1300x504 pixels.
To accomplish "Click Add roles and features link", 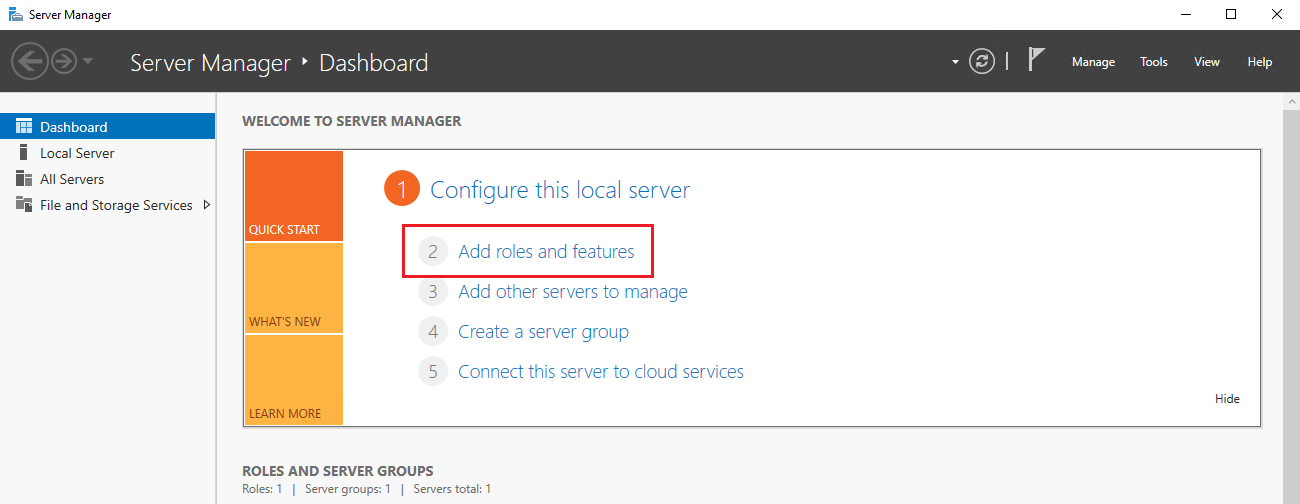I will [546, 252].
